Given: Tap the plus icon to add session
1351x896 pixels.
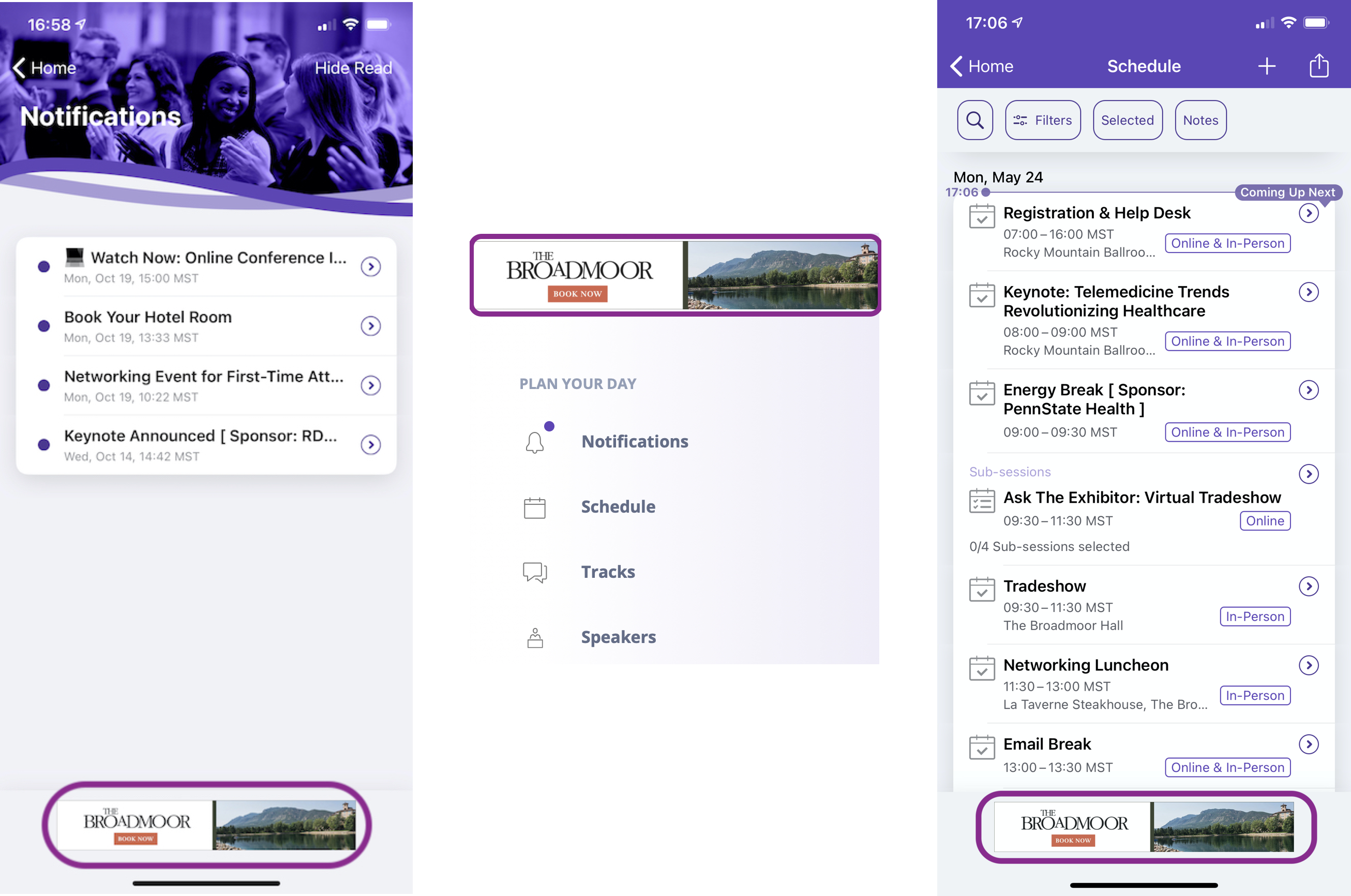Looking at the screenshot, I should pyautogui.click(x=1267, y=66).
